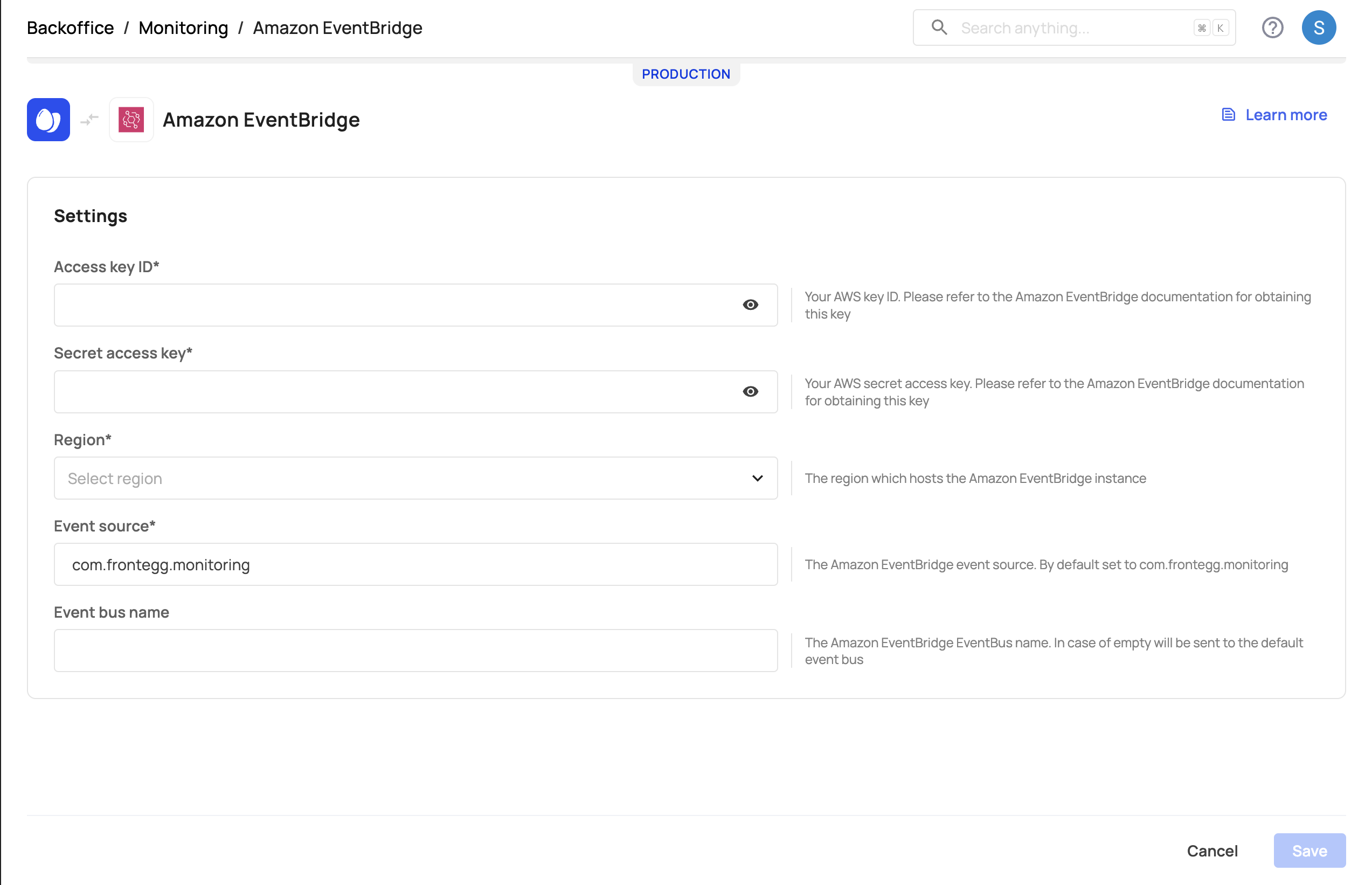Click the Save button
Screen dimensions: 1372x885
tap(1309, 851)
